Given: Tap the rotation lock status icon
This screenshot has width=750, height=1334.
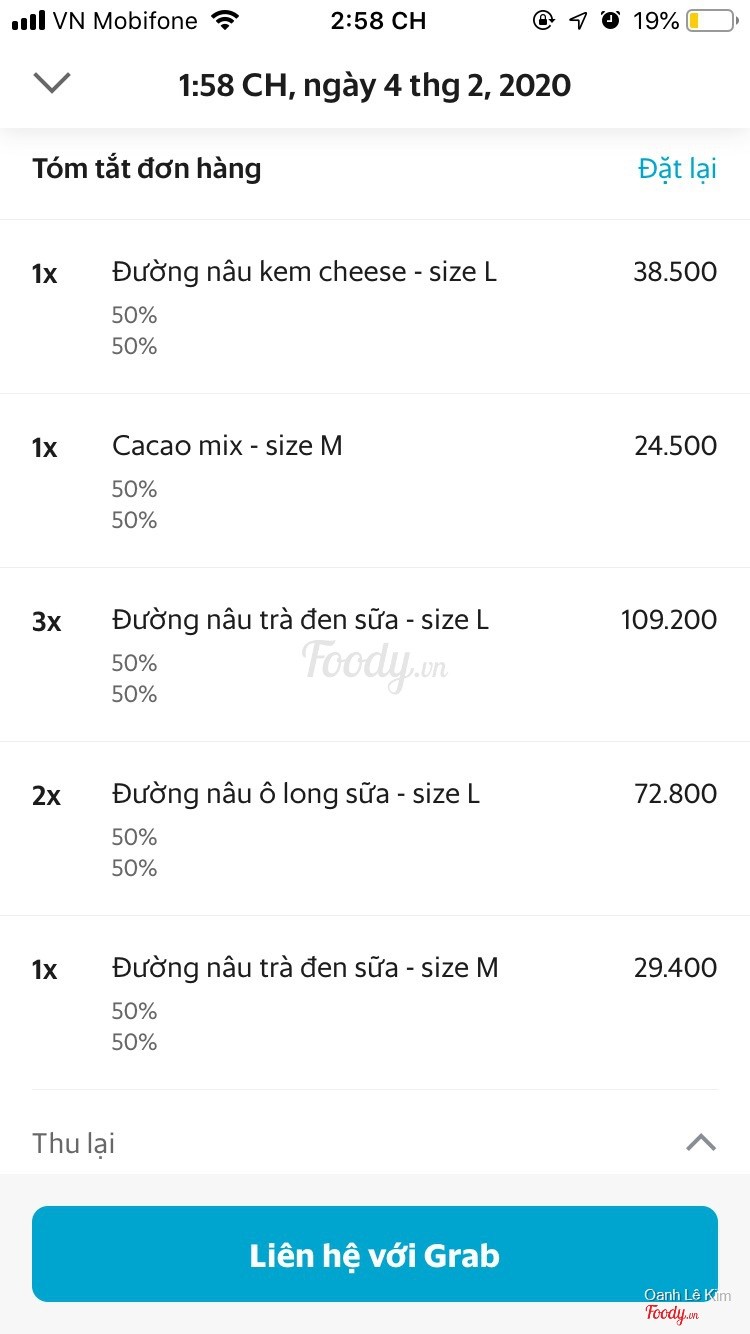Looking at the screenshot, I should (543, 20).
